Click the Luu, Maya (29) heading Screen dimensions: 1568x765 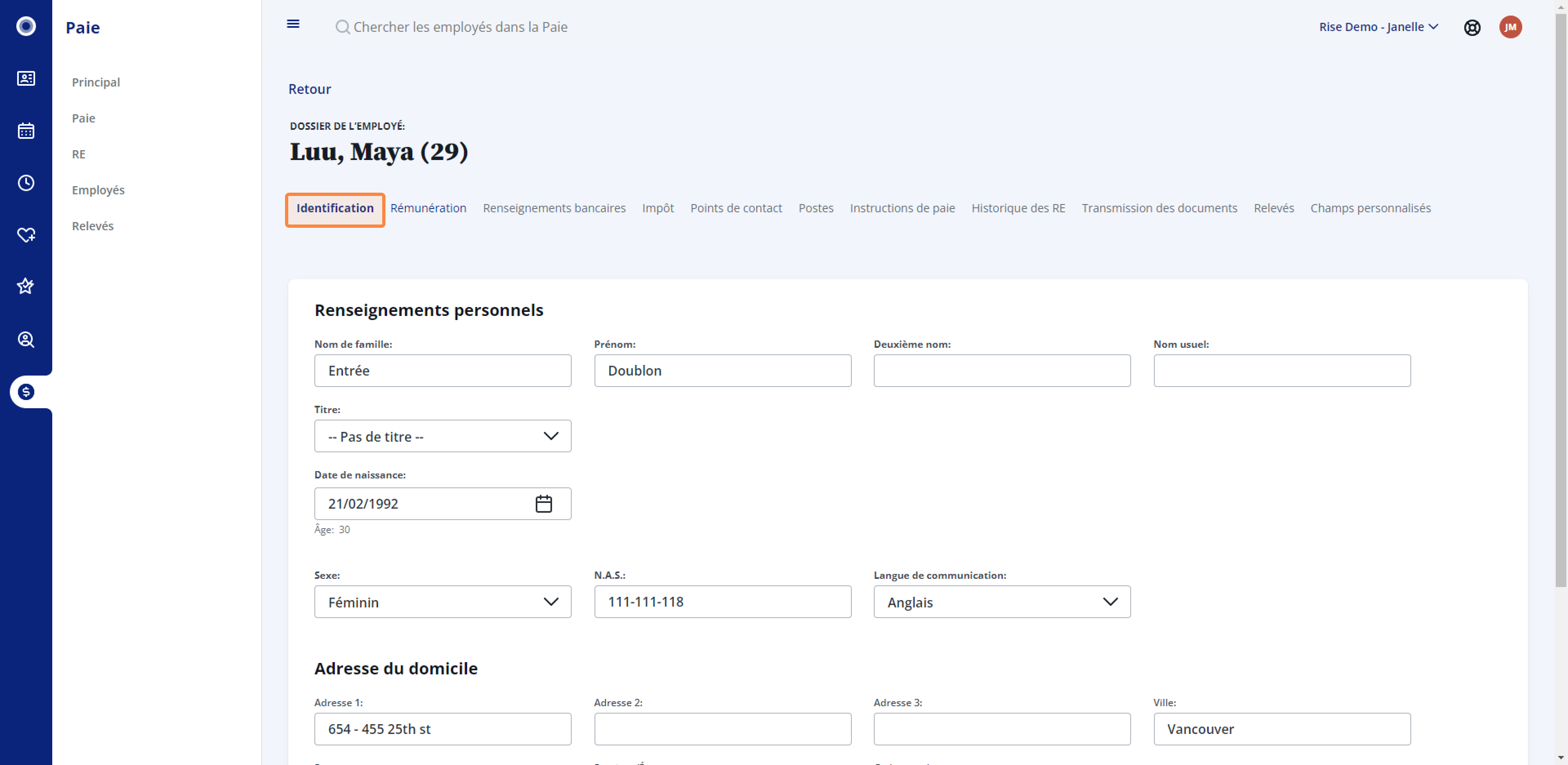[x=379, y=151]
